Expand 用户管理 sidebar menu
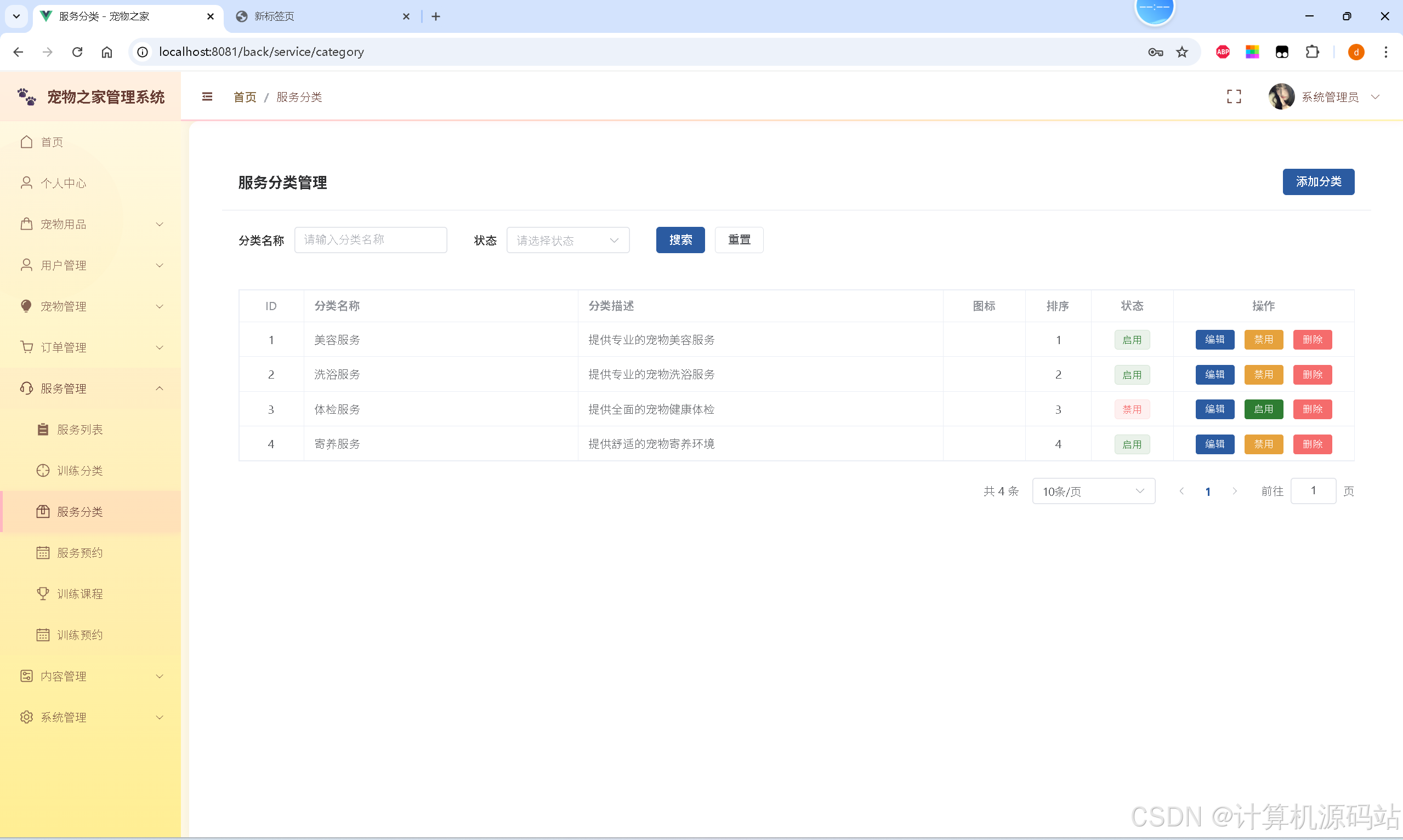The image size is (1403, 840). click(90, 265)
